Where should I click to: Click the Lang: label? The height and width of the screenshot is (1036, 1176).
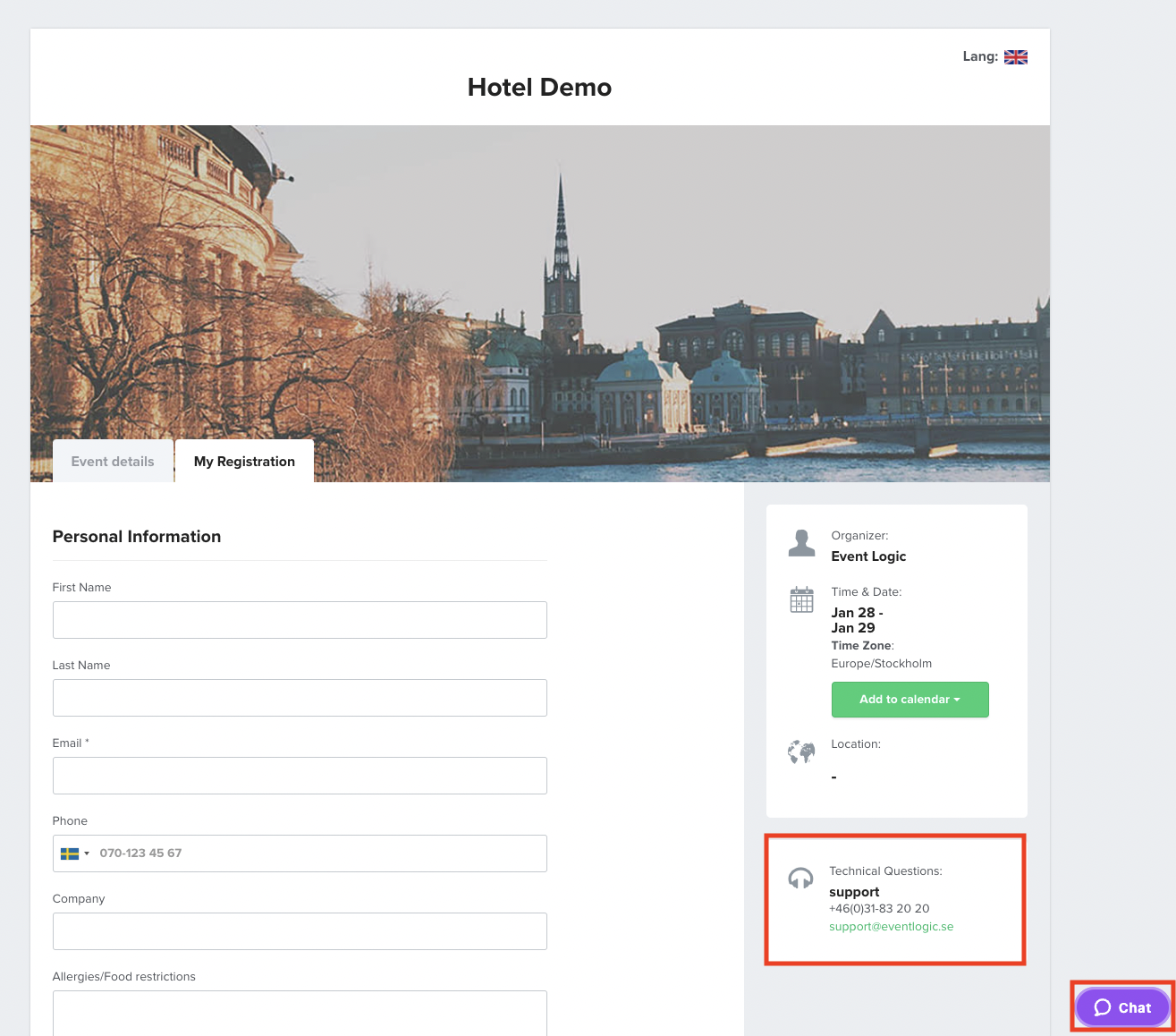(x=980, y=56)
